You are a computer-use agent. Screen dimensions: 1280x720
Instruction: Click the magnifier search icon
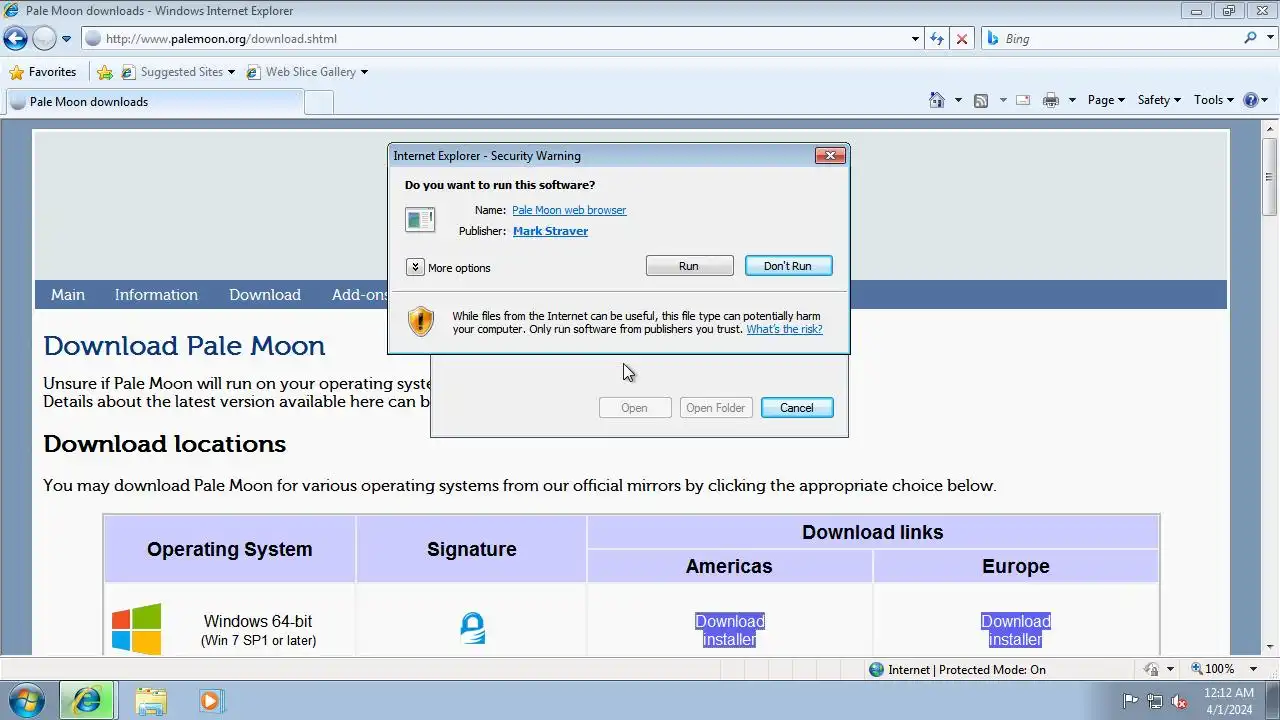pyautogui.click(x=1250, y=38)
